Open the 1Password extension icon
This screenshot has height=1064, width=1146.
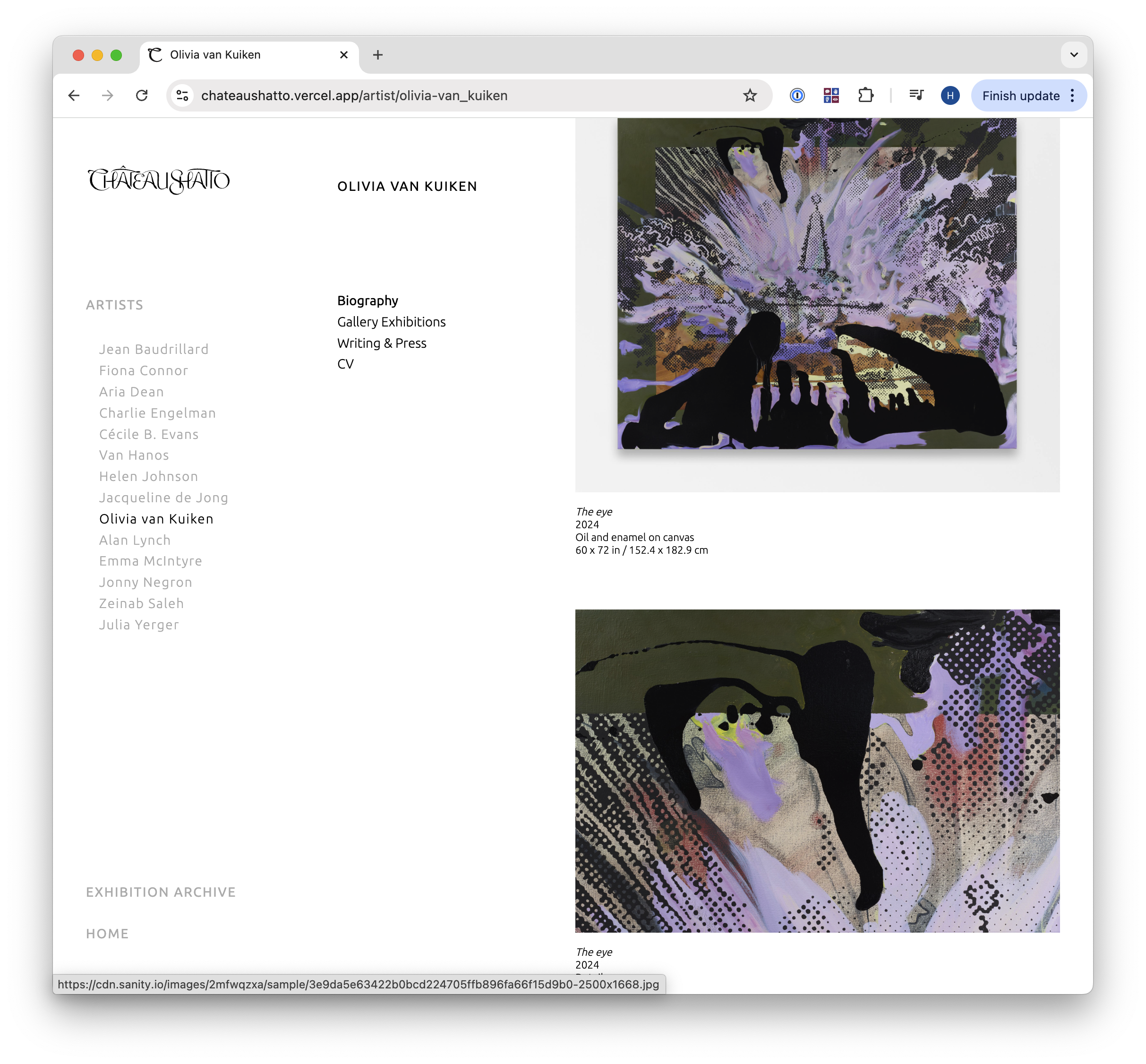coord(796,95)
